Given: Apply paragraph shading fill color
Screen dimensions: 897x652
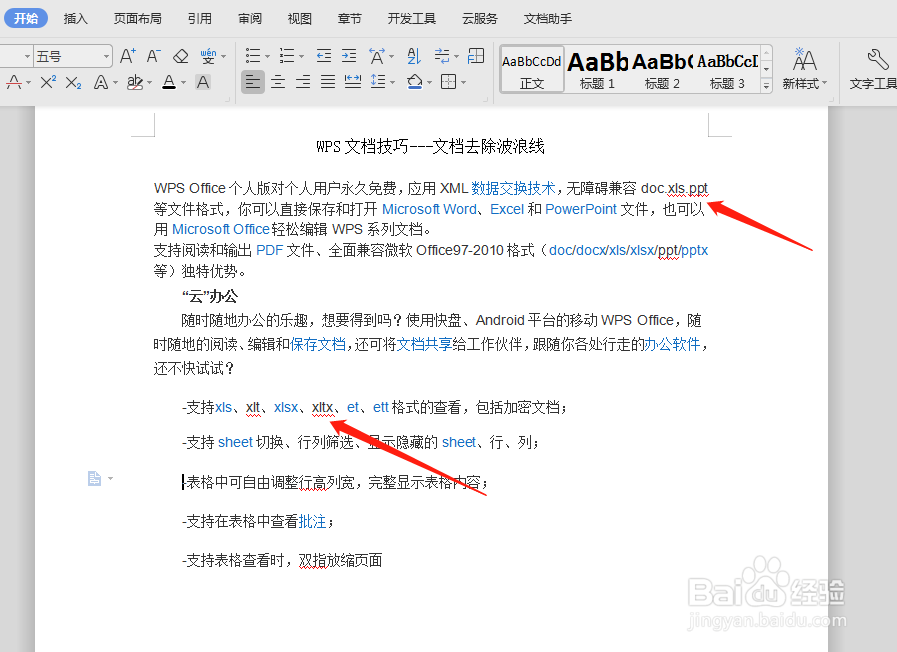Looking at the screenshot, I should (x=415, y=82).
